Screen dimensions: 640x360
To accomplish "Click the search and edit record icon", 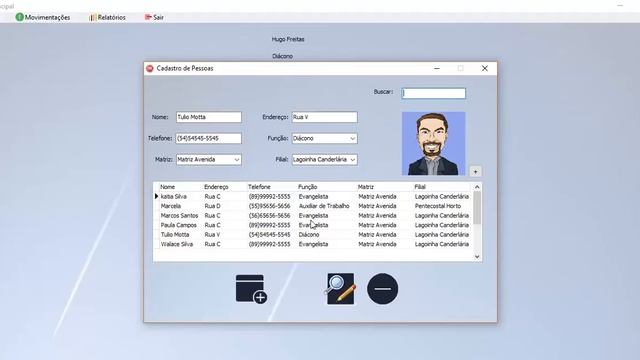I will pos(340,289).
